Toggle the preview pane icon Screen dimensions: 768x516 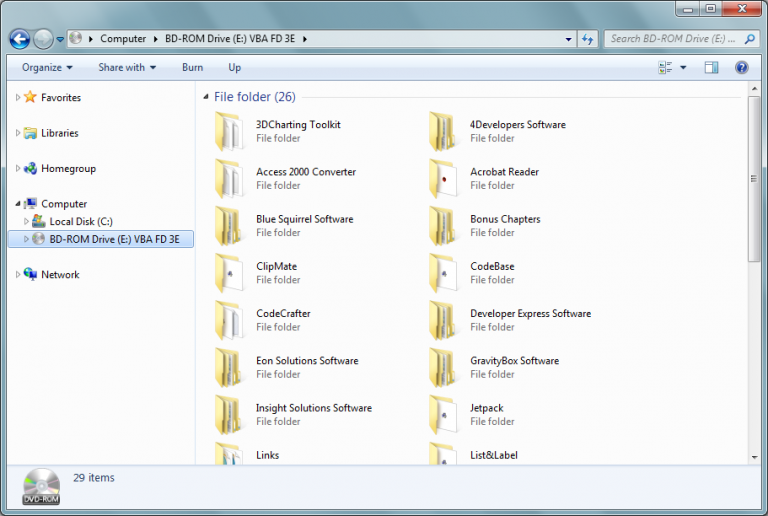click(711, 67)
